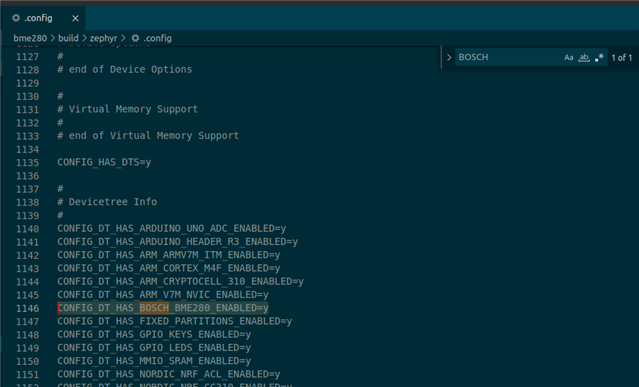Click gear icon in breadcrumb path
Image resolution: width=639 pixels, height=387 pixels.
pos(135,38)
